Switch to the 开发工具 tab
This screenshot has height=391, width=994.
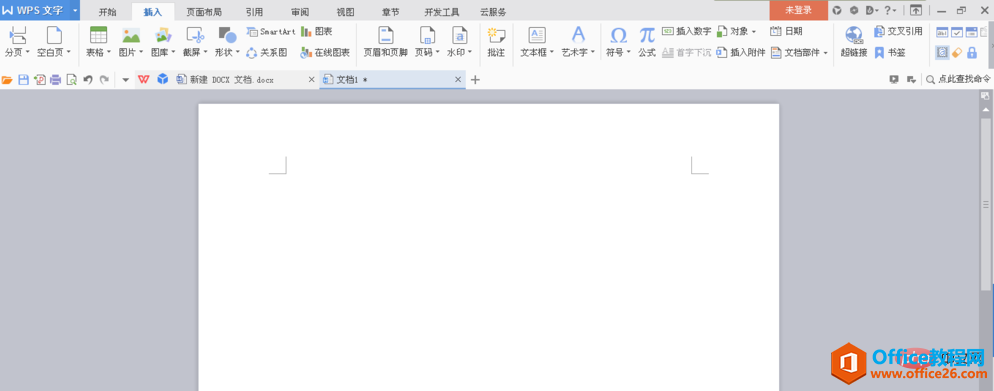442,12
